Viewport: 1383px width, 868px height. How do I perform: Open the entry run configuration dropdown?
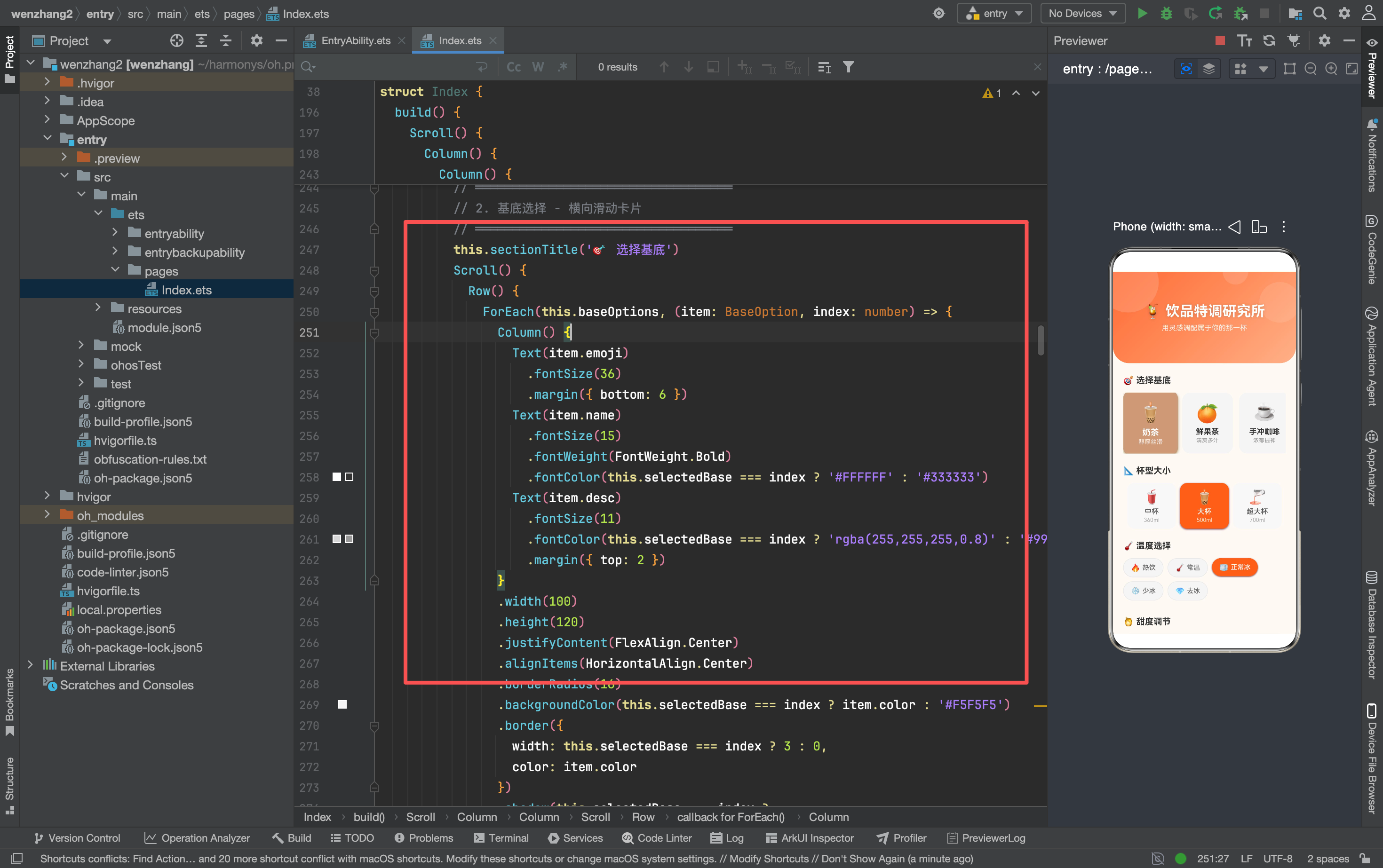tap(994, 13)
